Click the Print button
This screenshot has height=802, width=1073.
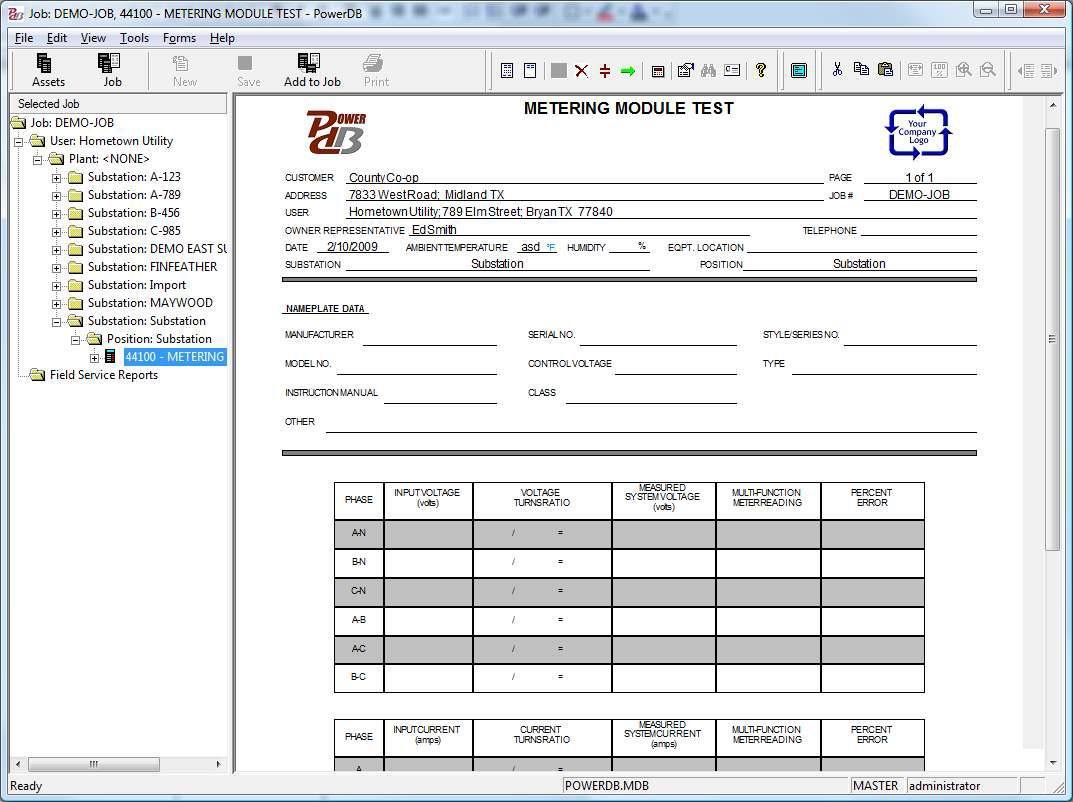point(375,65)
